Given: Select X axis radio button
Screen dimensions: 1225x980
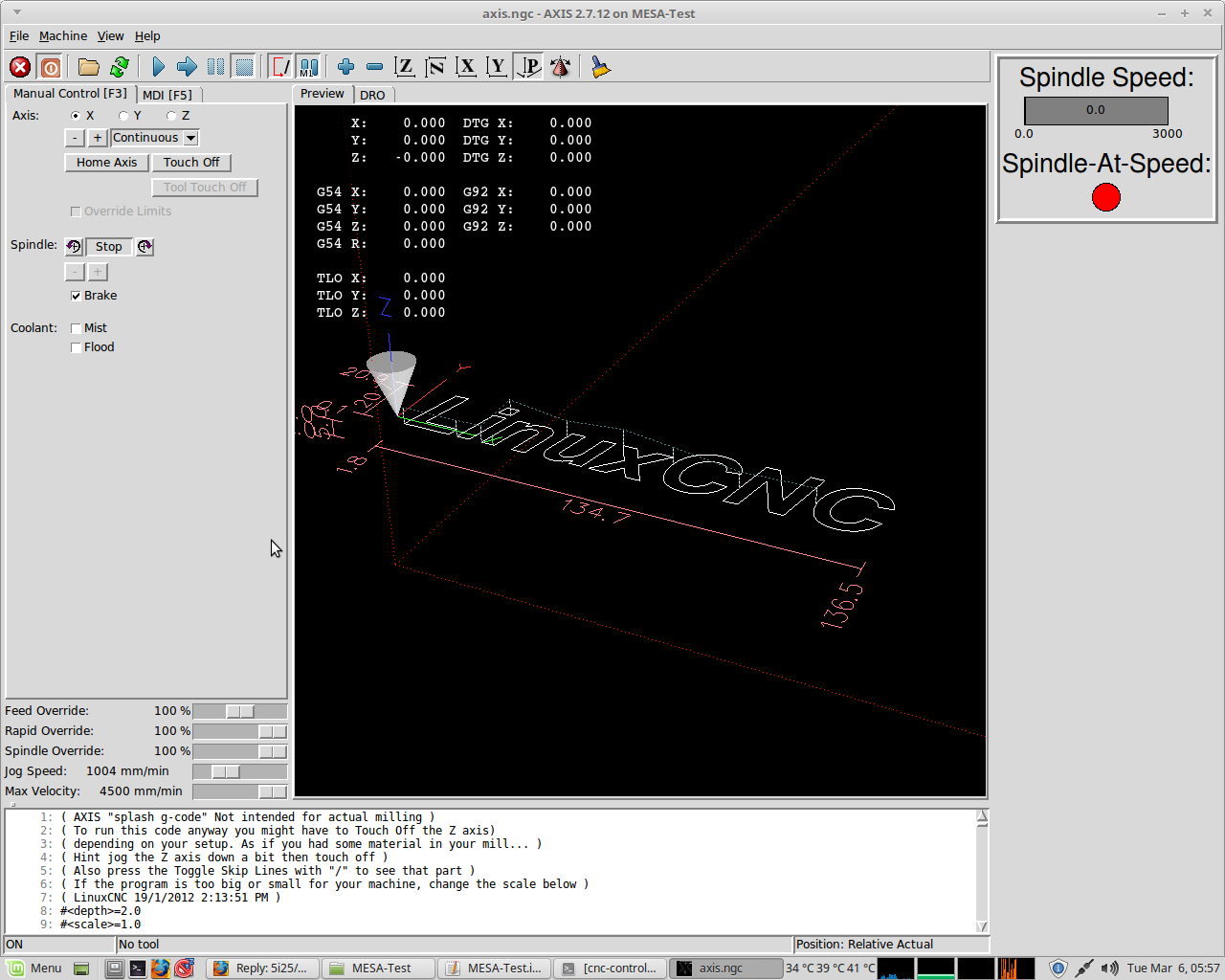Looking at the screenshot, I should 76,116.
